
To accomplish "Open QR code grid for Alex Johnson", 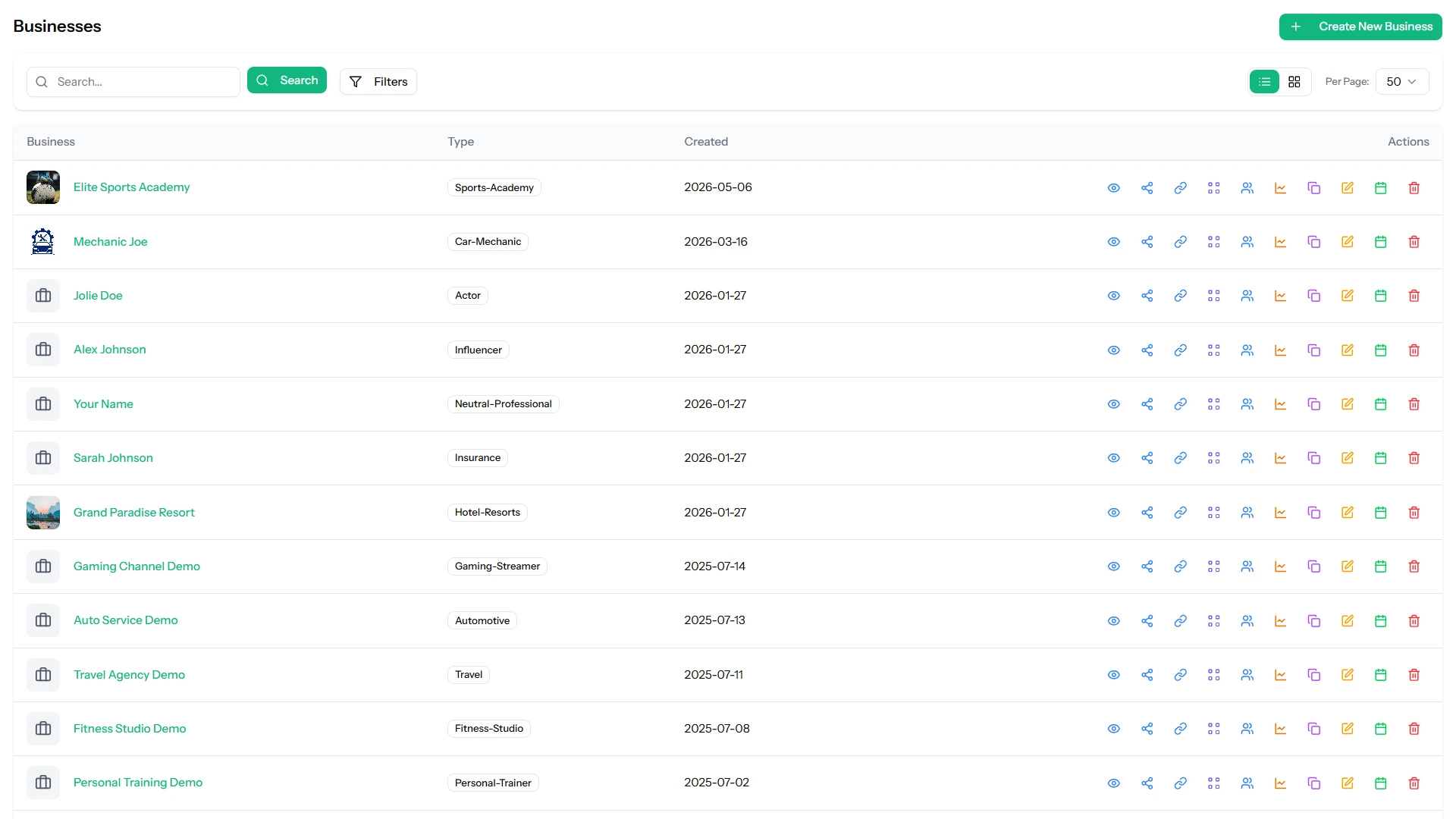I will [1213, 350].
